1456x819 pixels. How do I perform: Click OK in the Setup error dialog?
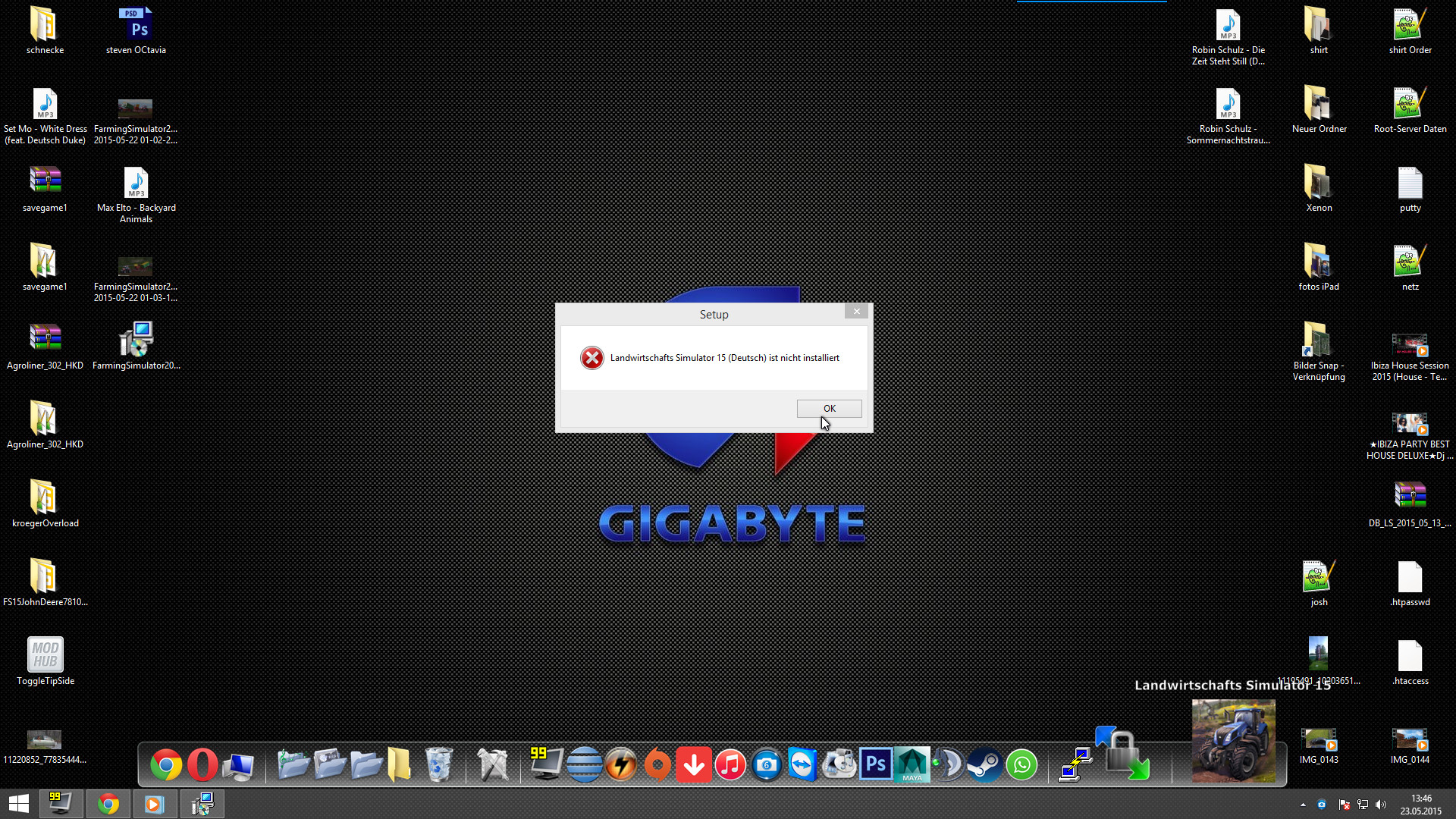(829, 409)
